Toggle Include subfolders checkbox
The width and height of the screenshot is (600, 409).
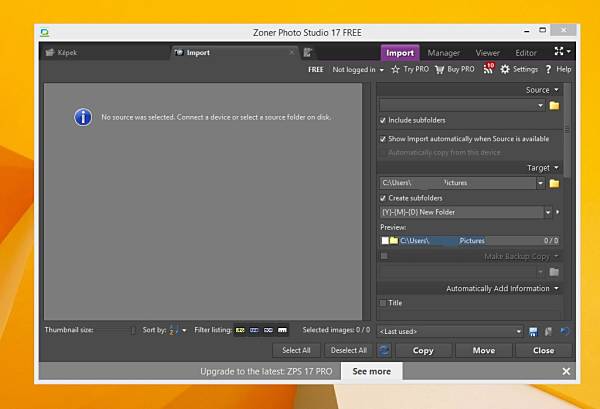pos(383,120)
